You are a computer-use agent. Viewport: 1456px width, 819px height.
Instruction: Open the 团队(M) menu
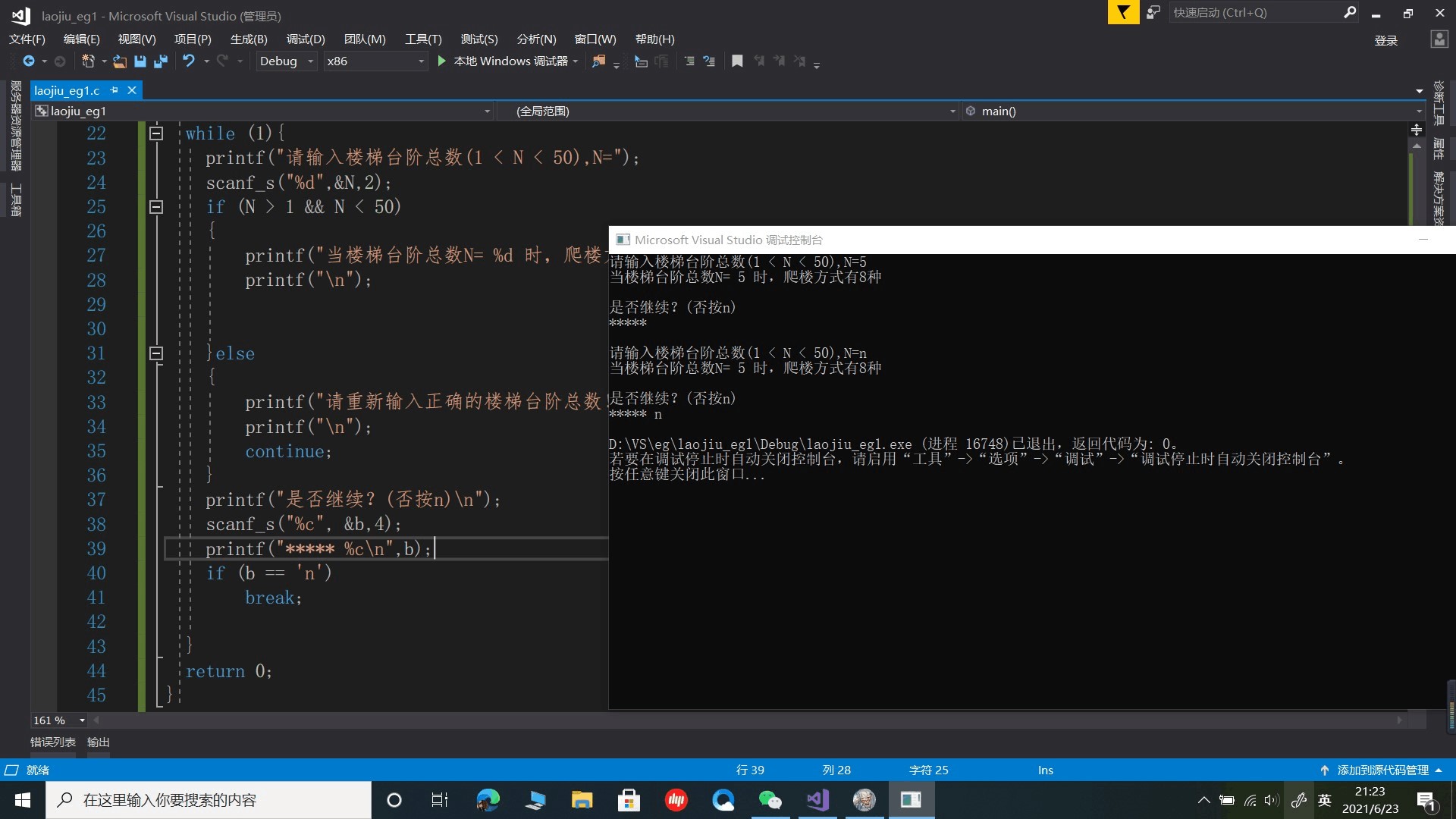365,39
